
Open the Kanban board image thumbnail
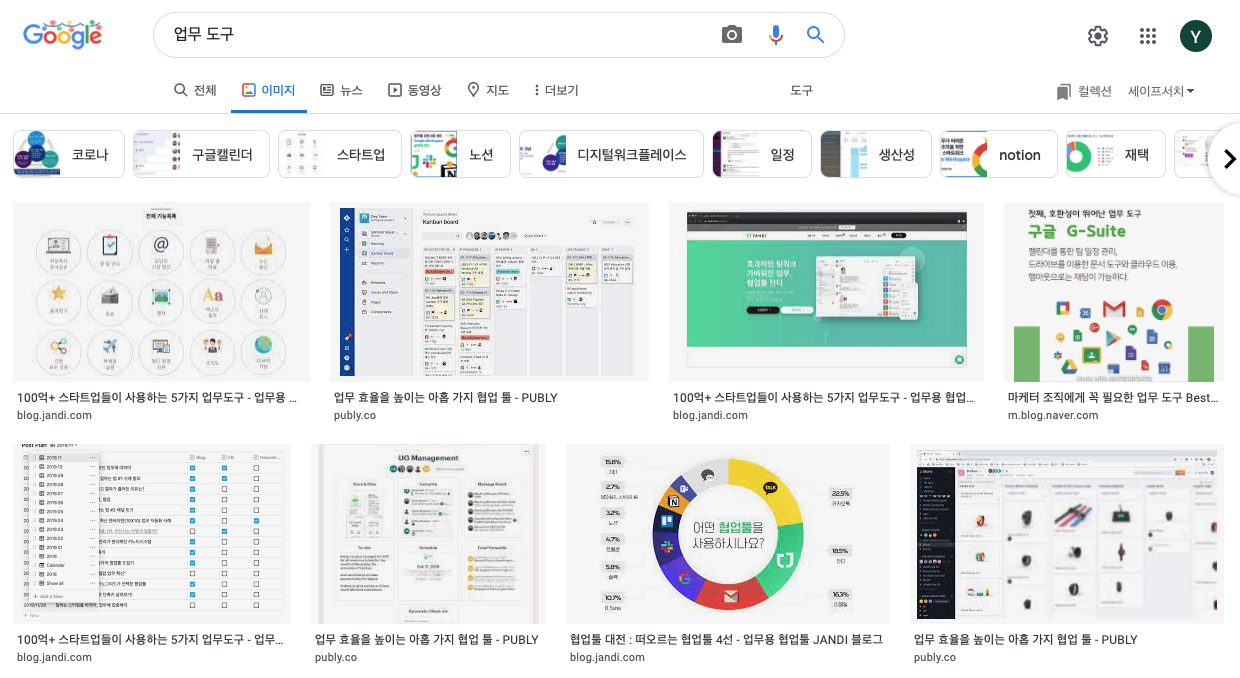click(490, 292)
